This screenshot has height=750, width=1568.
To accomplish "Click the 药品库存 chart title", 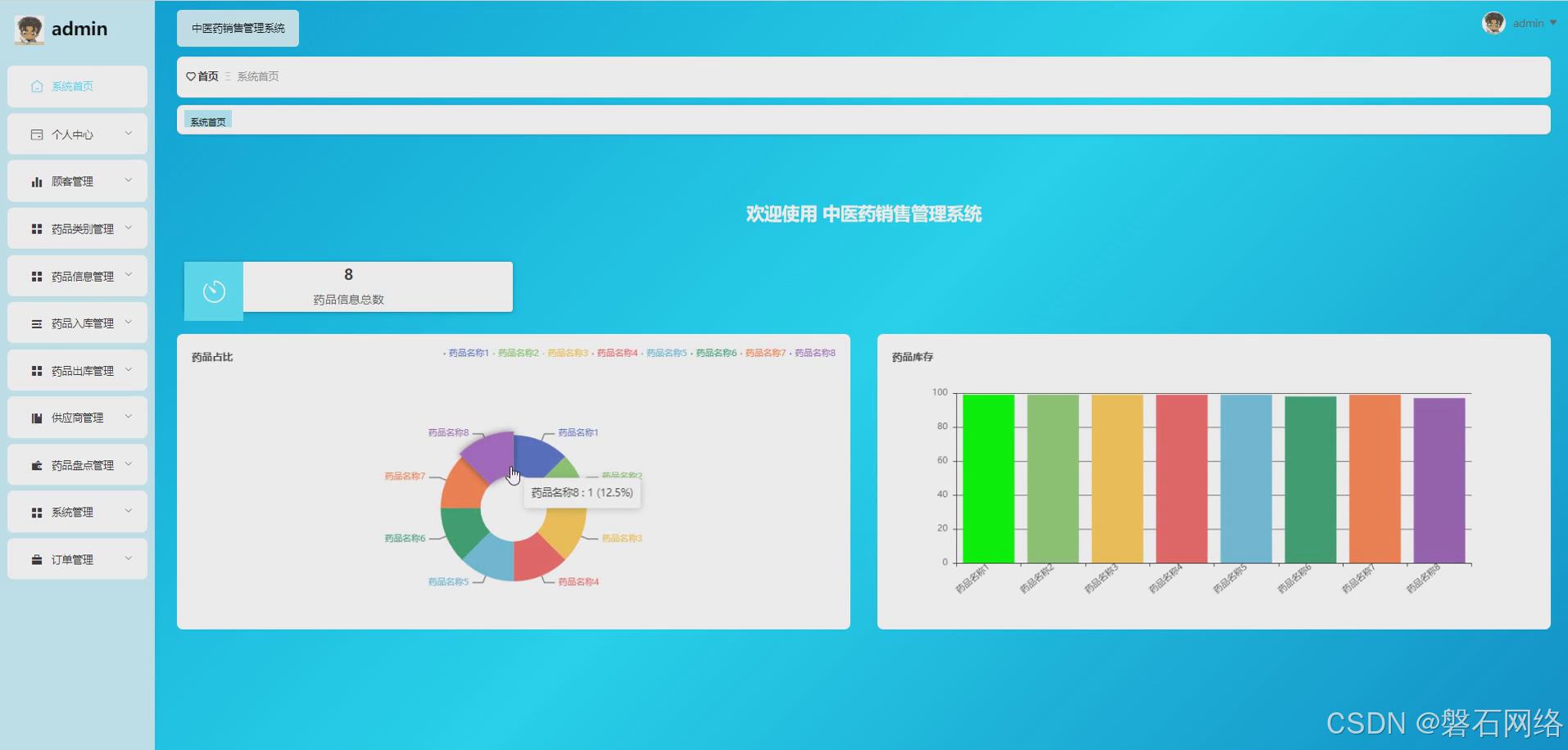I will (913, 357).
